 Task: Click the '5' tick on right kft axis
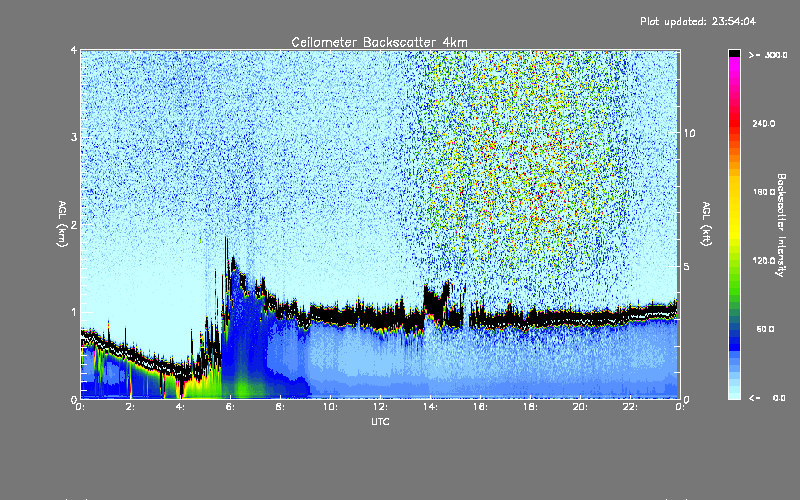[x=687, y=266]
